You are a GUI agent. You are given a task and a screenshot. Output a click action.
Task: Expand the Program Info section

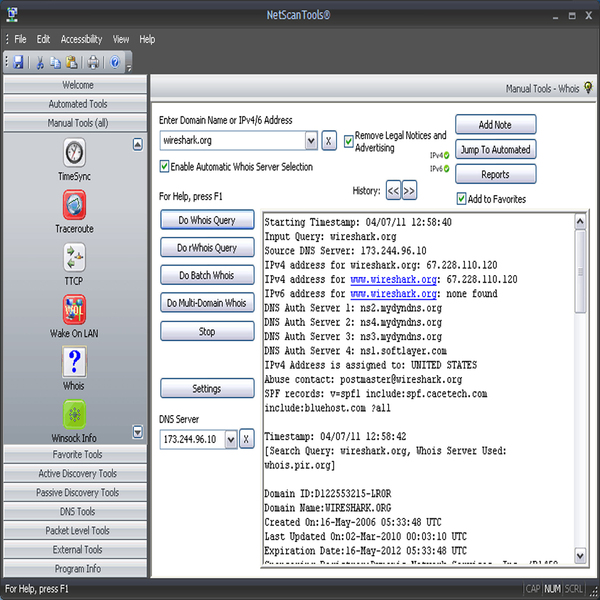(x=75, y=569)
